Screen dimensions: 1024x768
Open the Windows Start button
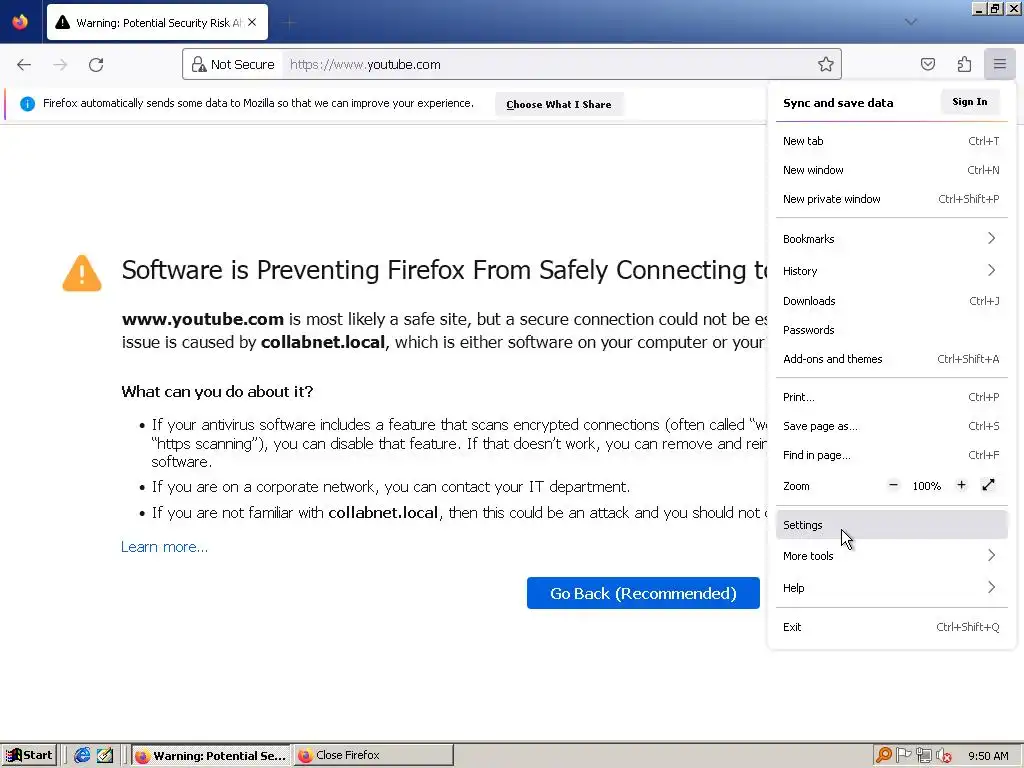pos(29,755)
